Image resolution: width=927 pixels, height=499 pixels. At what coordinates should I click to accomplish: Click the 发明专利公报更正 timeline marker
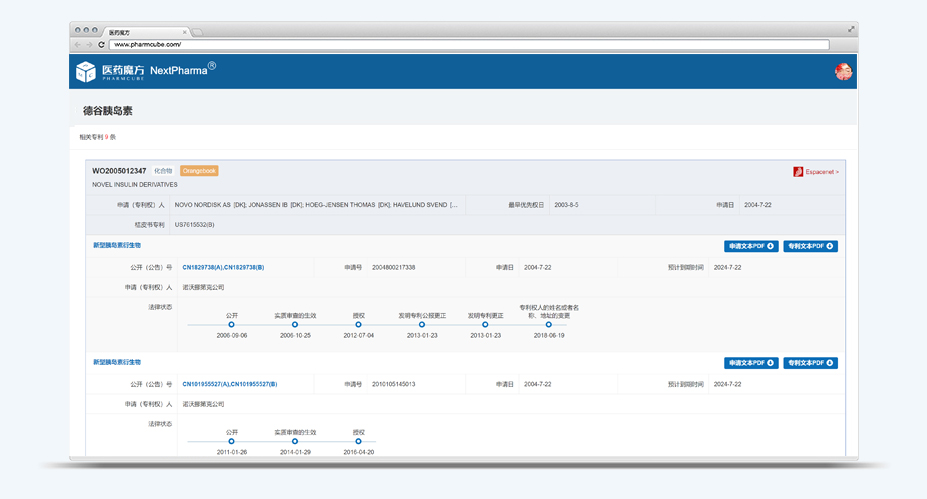(422, 325)
